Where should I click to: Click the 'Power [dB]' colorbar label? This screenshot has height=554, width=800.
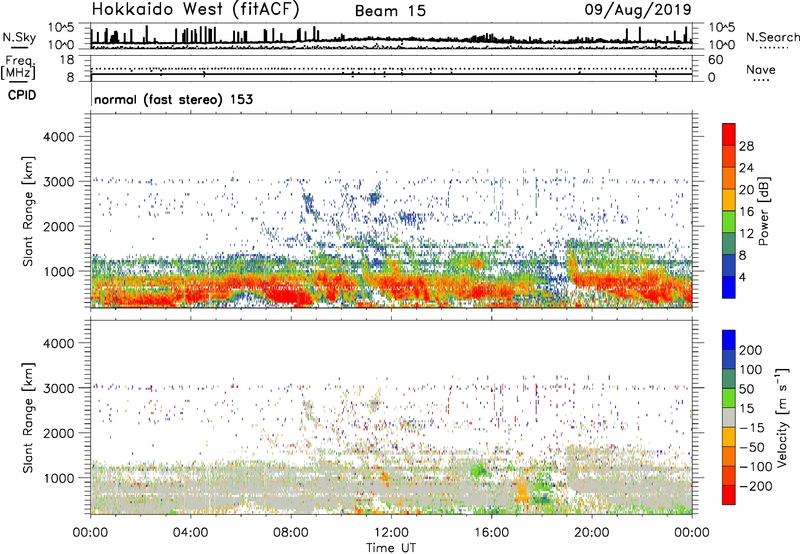pos(764,211)
